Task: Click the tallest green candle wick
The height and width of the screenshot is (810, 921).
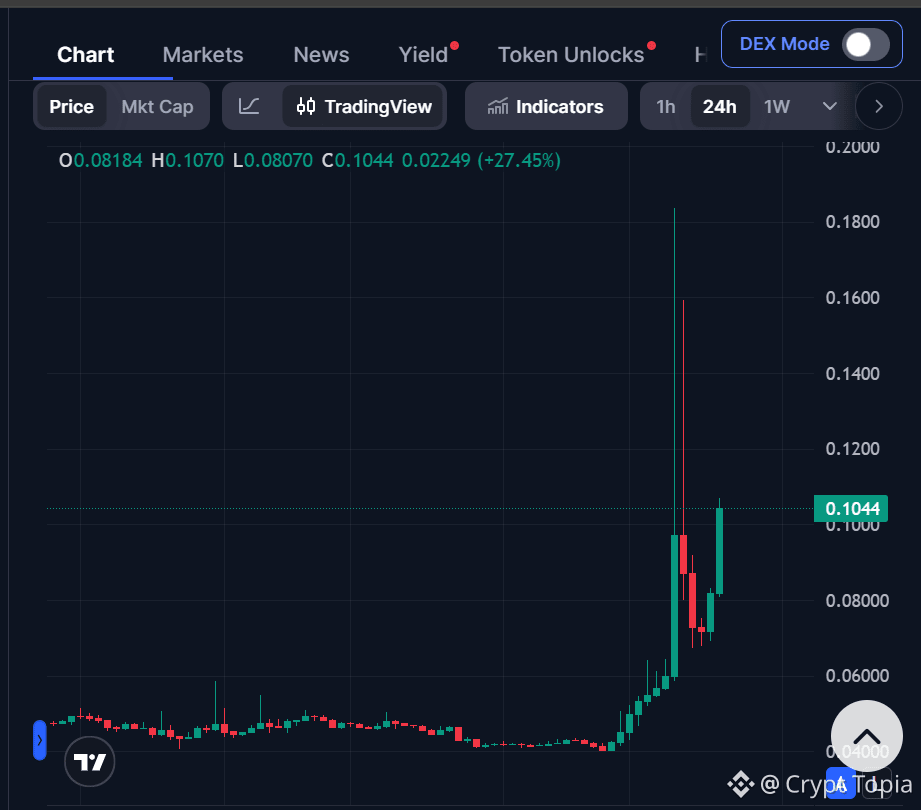Action: tap(674, 370)
